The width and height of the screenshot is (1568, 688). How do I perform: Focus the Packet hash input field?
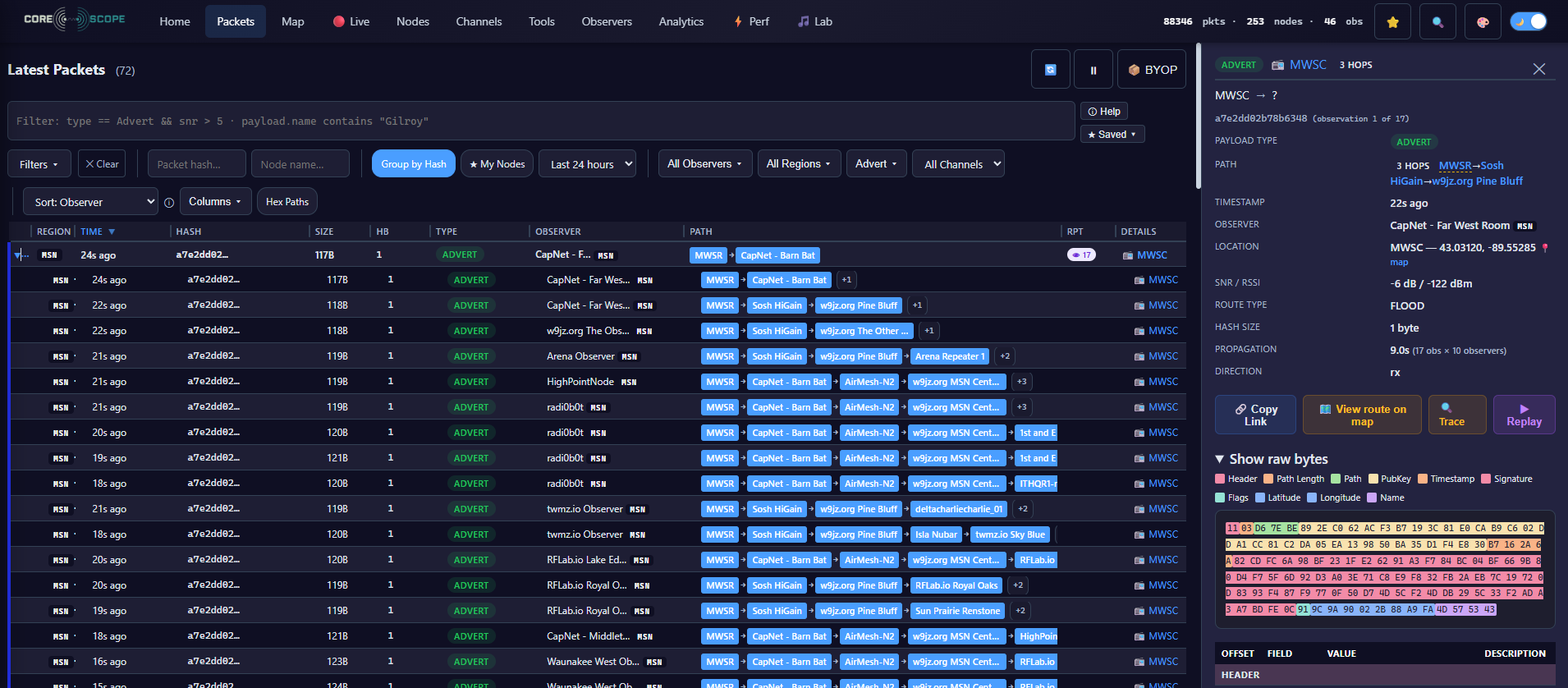[x=197, y=164]
